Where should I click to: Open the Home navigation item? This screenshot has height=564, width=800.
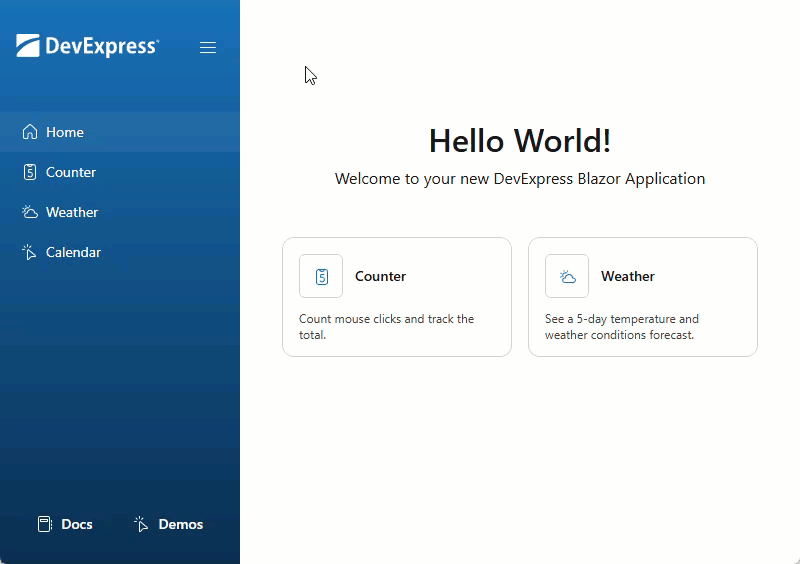[x=120, y=132]
